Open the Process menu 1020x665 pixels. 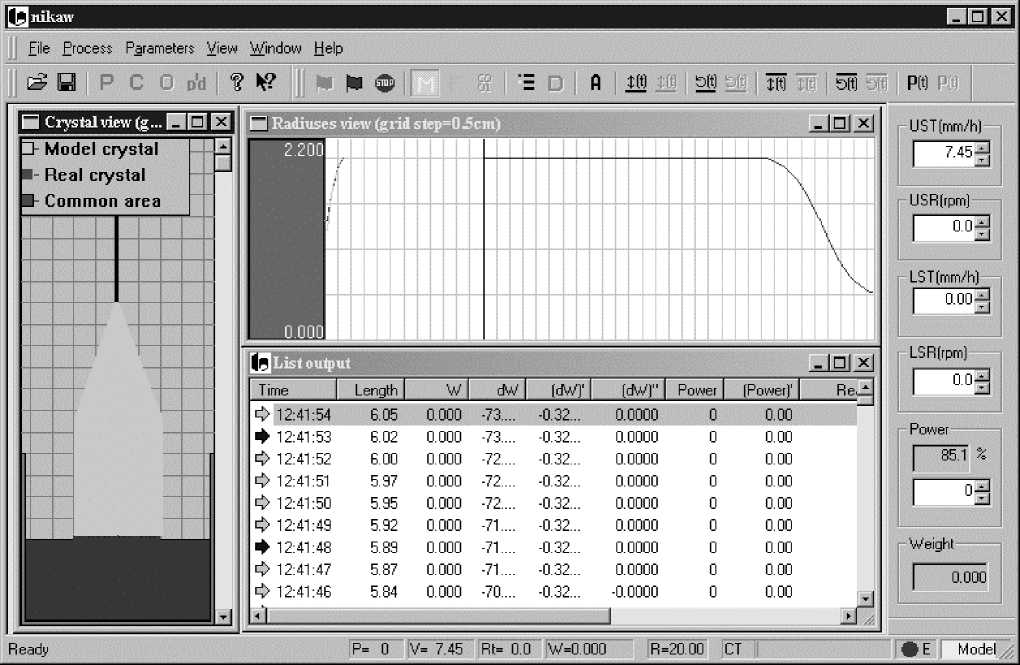(88, 48)
